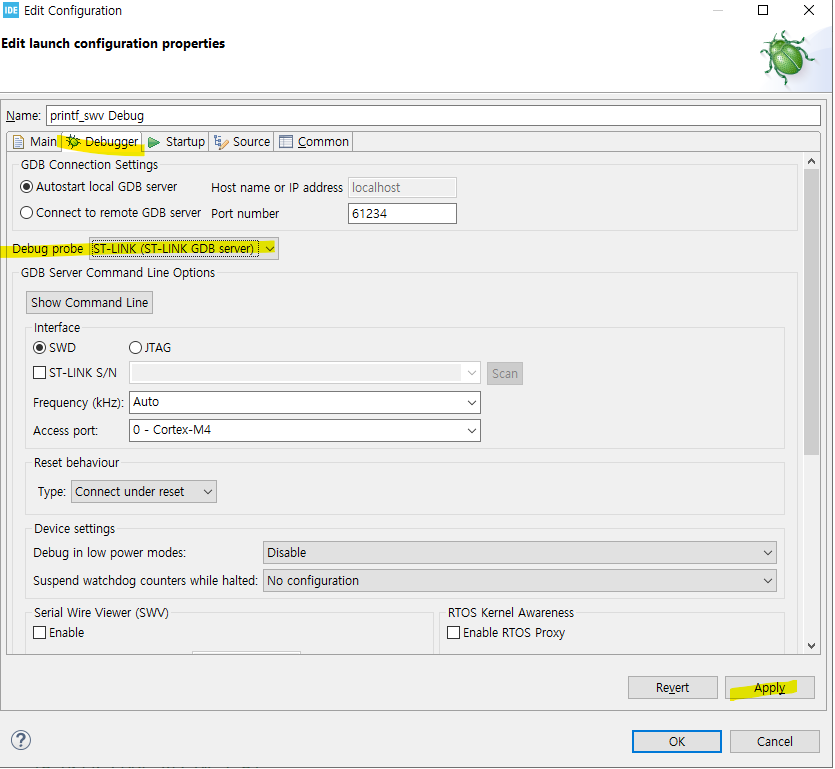Click the Debugger tab bug icon

(x=73, y=142)
